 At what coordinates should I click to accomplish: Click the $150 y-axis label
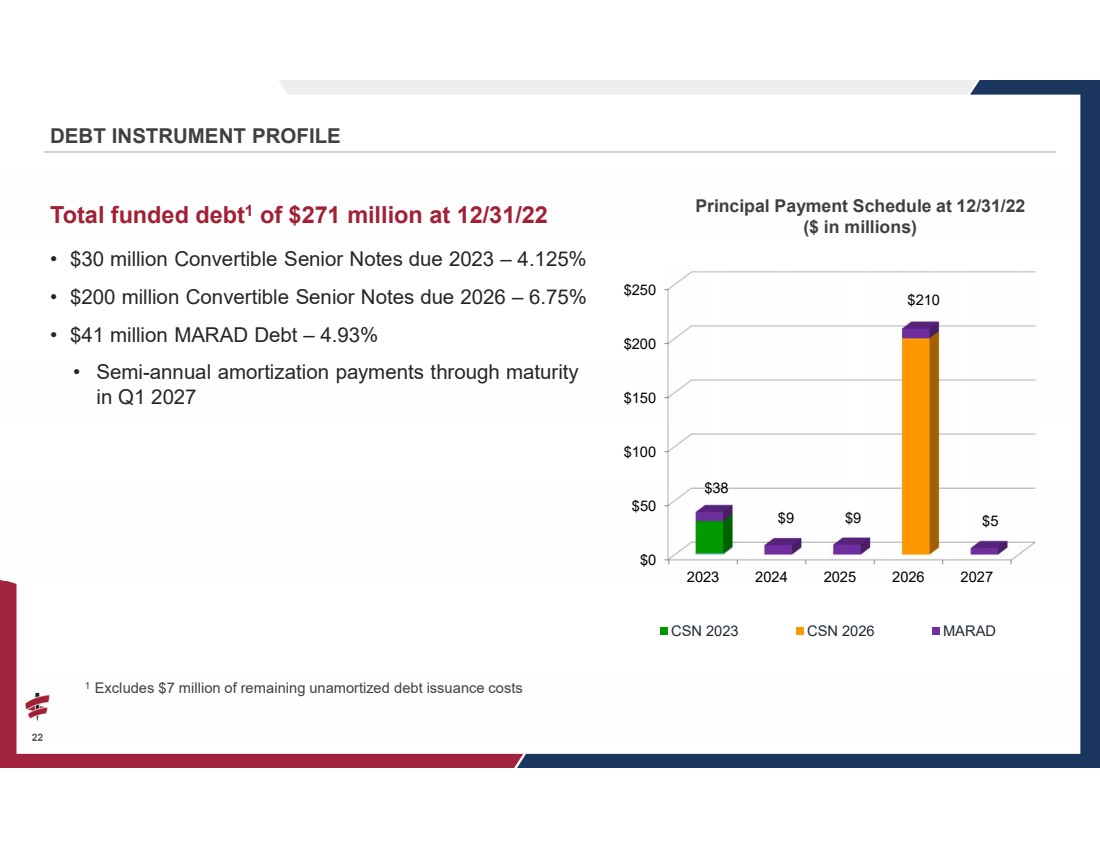[640, 397]
